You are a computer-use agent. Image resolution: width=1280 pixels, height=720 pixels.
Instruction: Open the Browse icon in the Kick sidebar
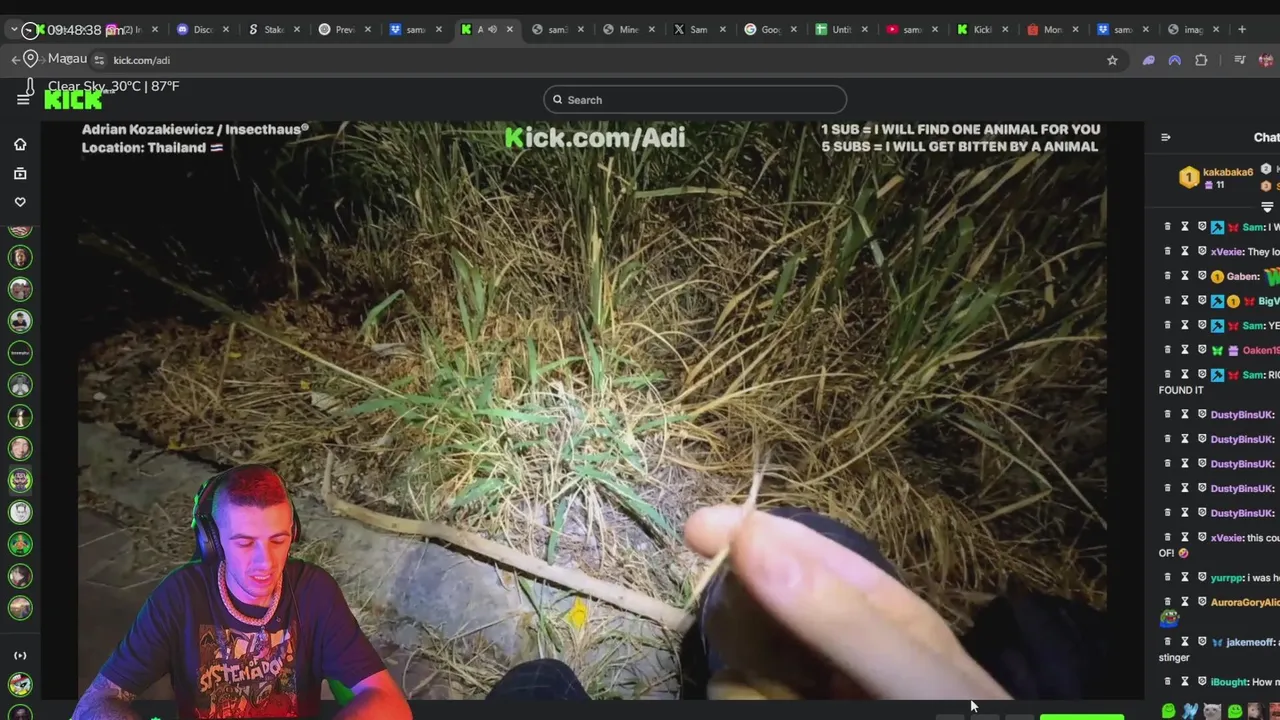[20, 174]
